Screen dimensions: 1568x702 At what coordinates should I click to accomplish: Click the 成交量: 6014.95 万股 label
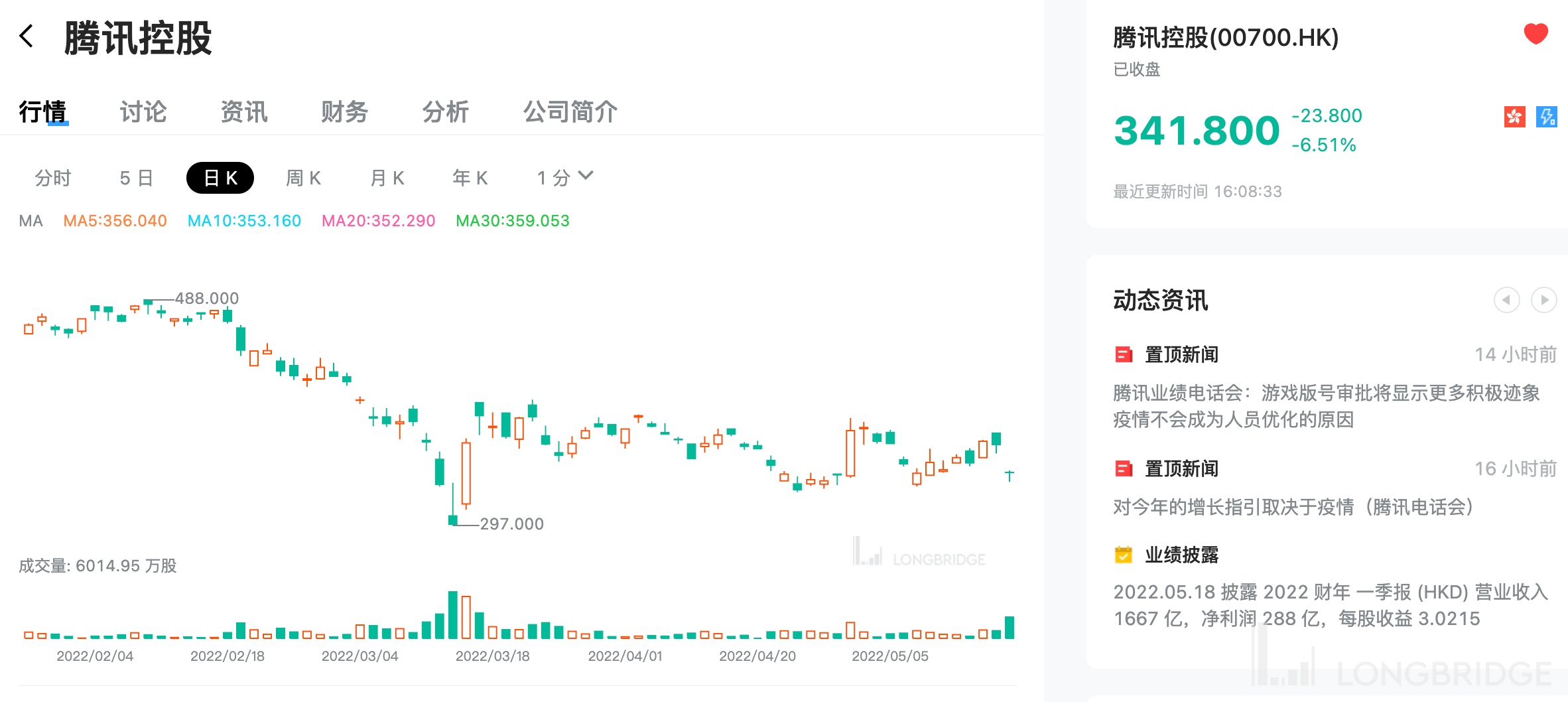point(98,566)
